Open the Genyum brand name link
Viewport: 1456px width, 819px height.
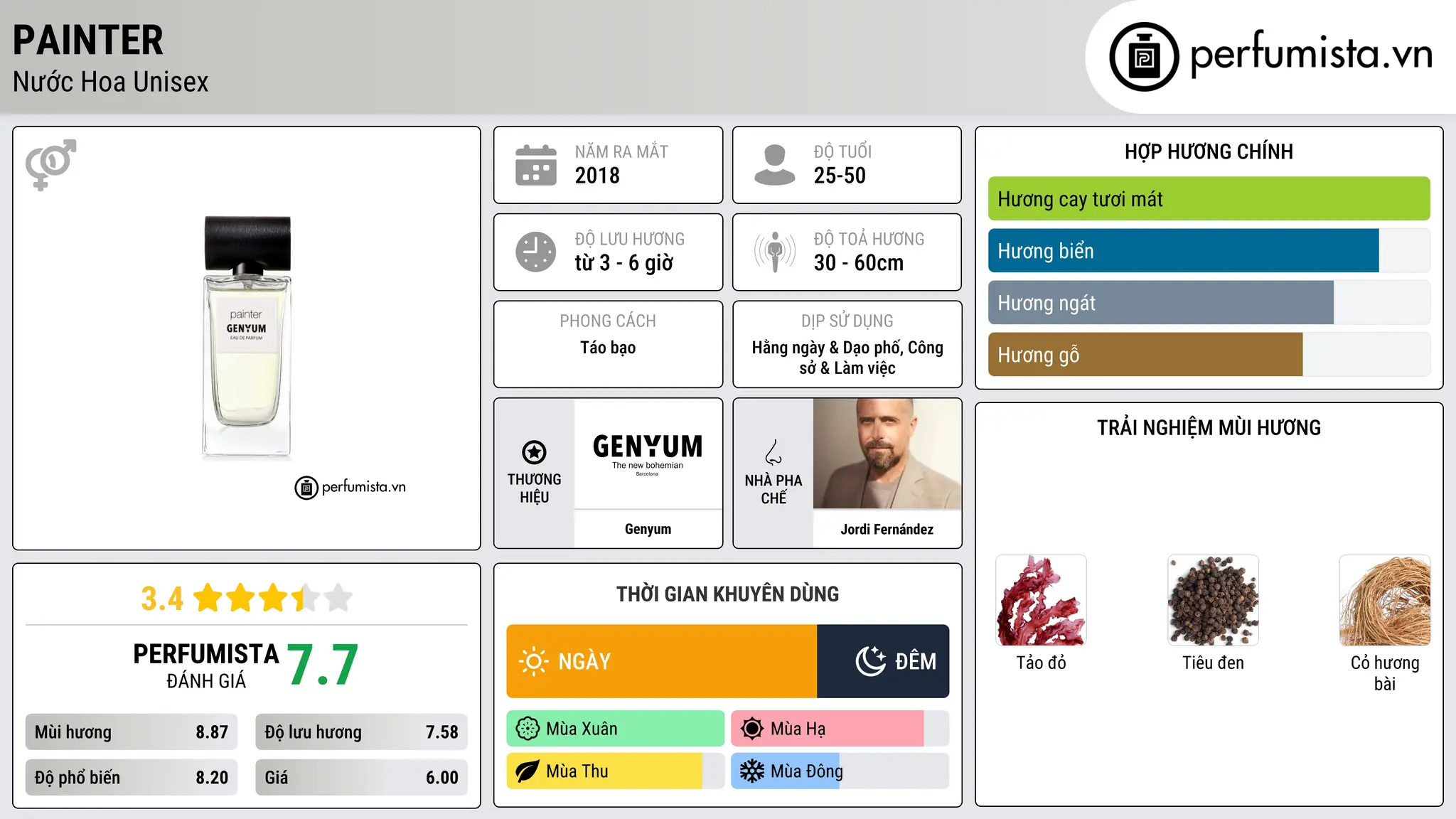(x=648, y=529)
